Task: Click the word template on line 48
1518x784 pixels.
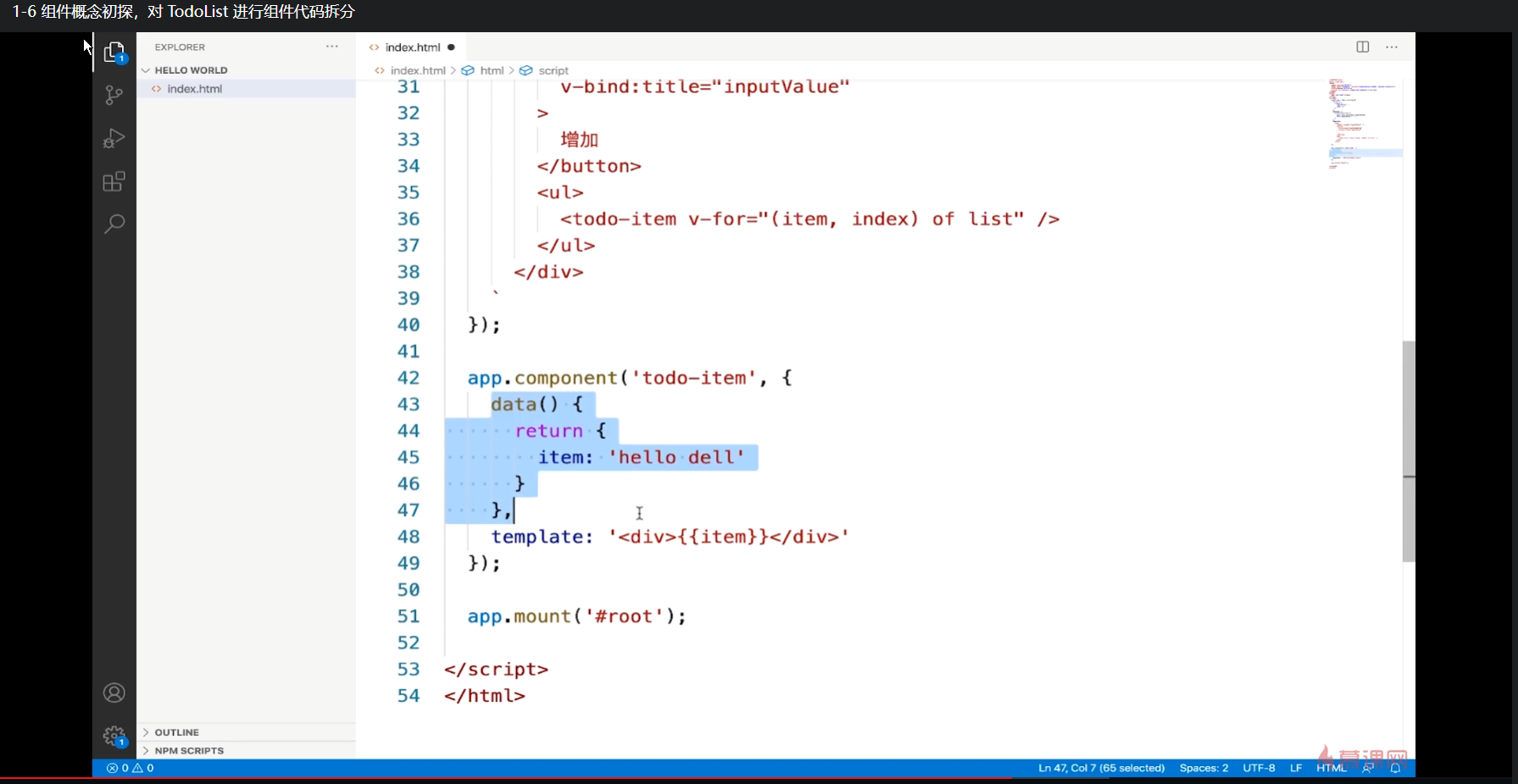Action: point(537,537)
